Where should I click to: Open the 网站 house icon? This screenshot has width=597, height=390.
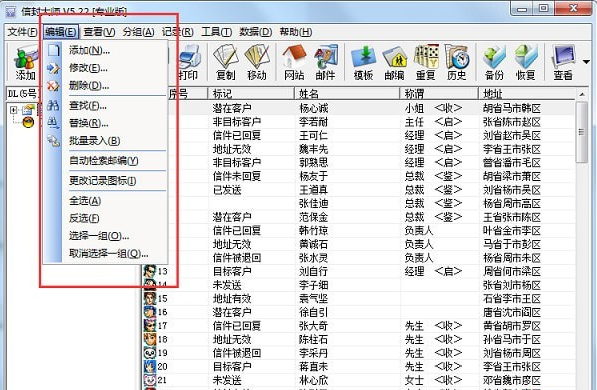pos(294,62)
